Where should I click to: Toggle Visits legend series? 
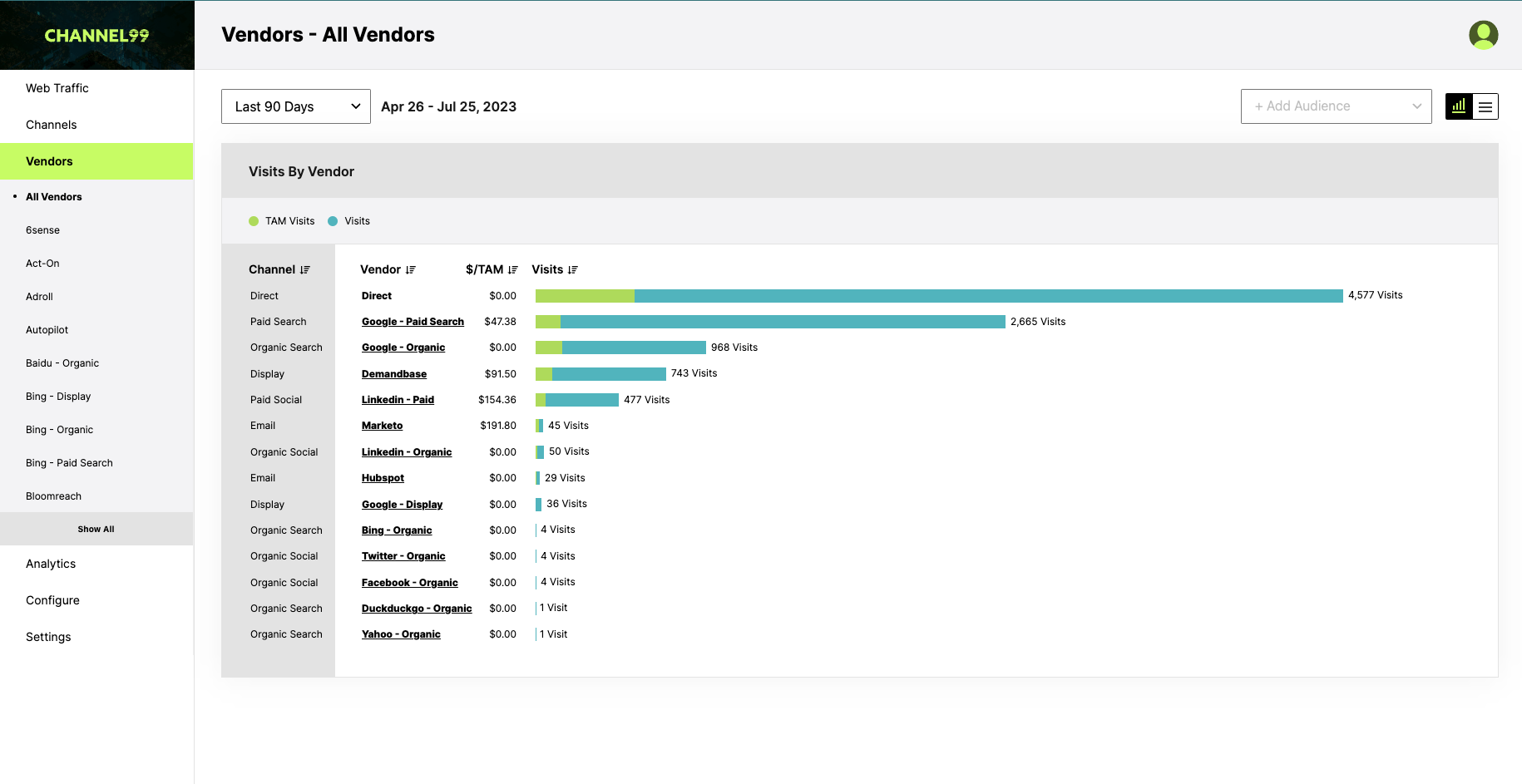[349, 221]
